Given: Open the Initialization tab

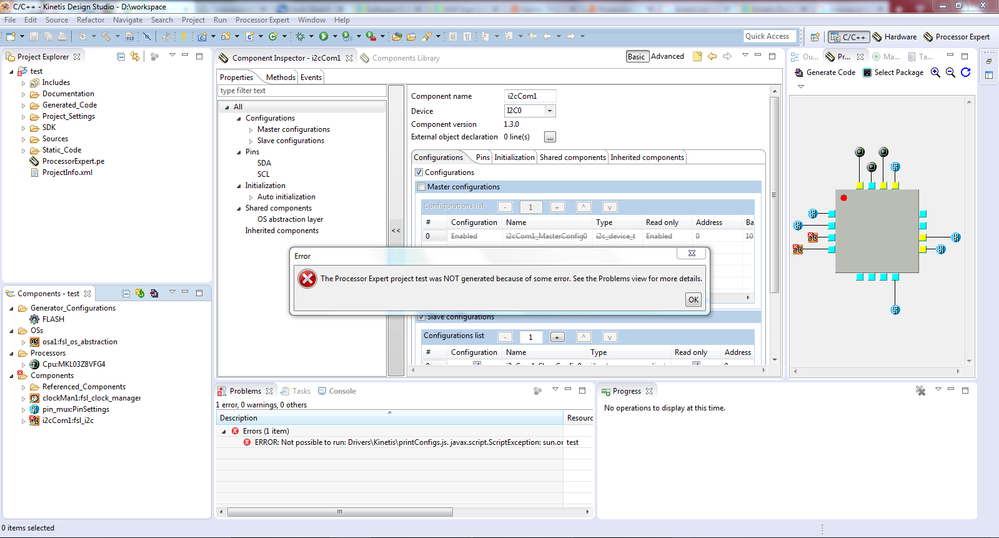Looking at the screenshot, I should click(x=514, y=157).
